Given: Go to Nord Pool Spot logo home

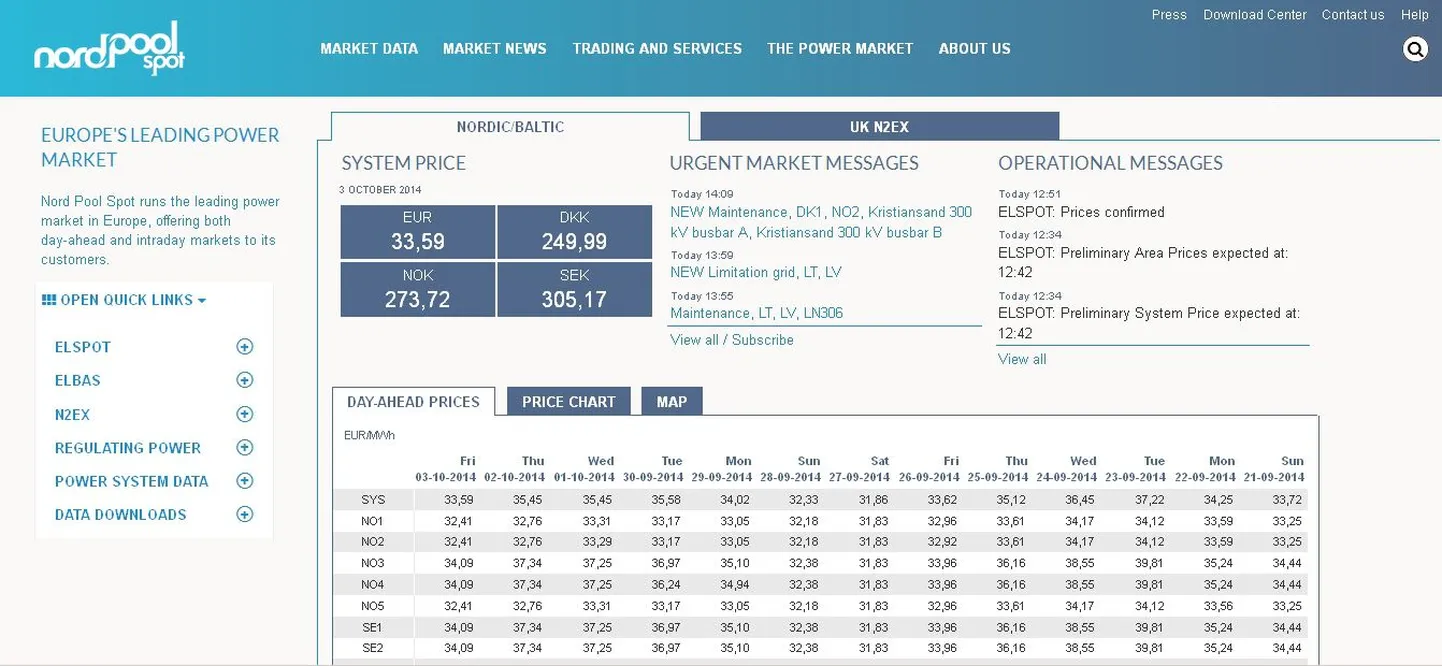Looking at the screenshot, I should tap(109, 49).
